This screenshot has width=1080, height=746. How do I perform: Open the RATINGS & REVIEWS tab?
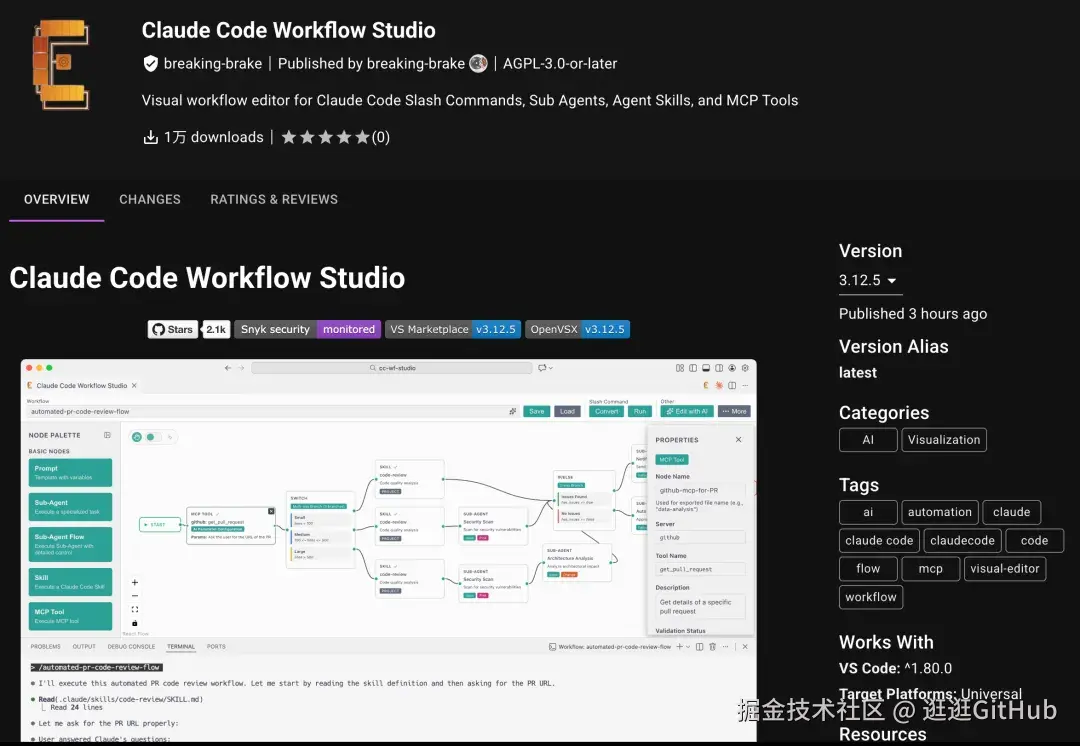[274, 199]
